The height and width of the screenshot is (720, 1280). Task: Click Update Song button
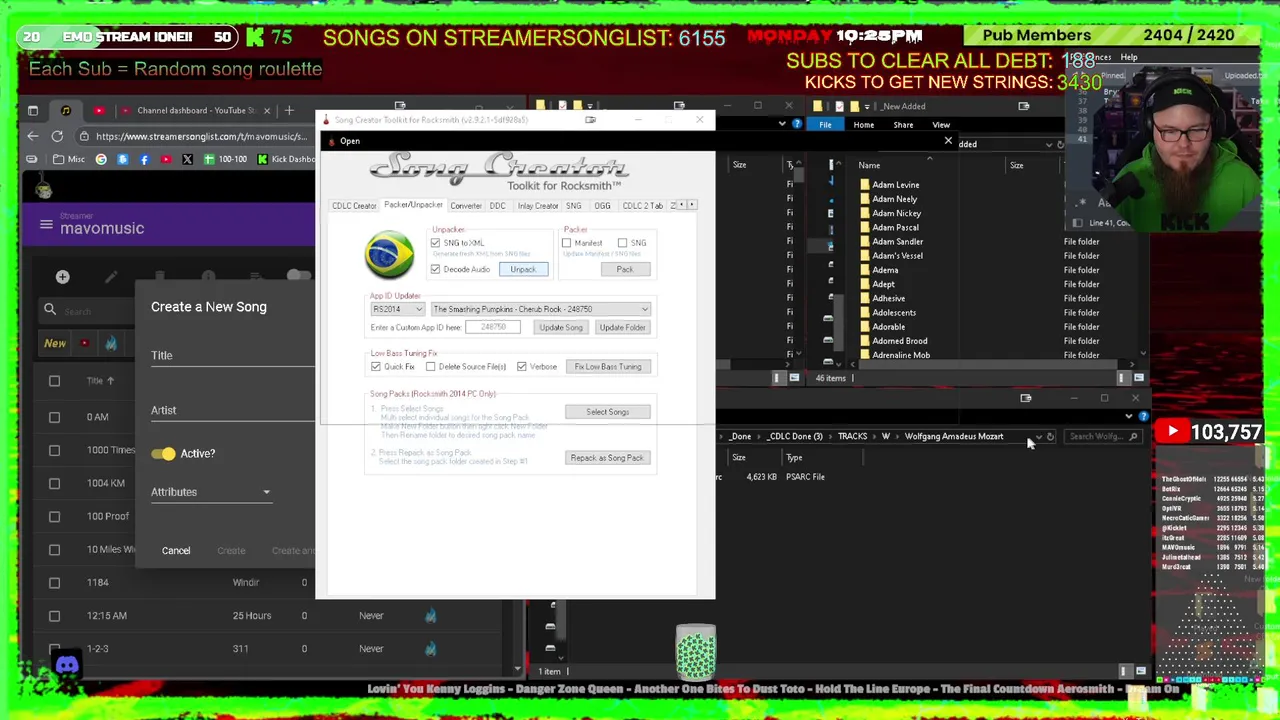pos(561,328)
